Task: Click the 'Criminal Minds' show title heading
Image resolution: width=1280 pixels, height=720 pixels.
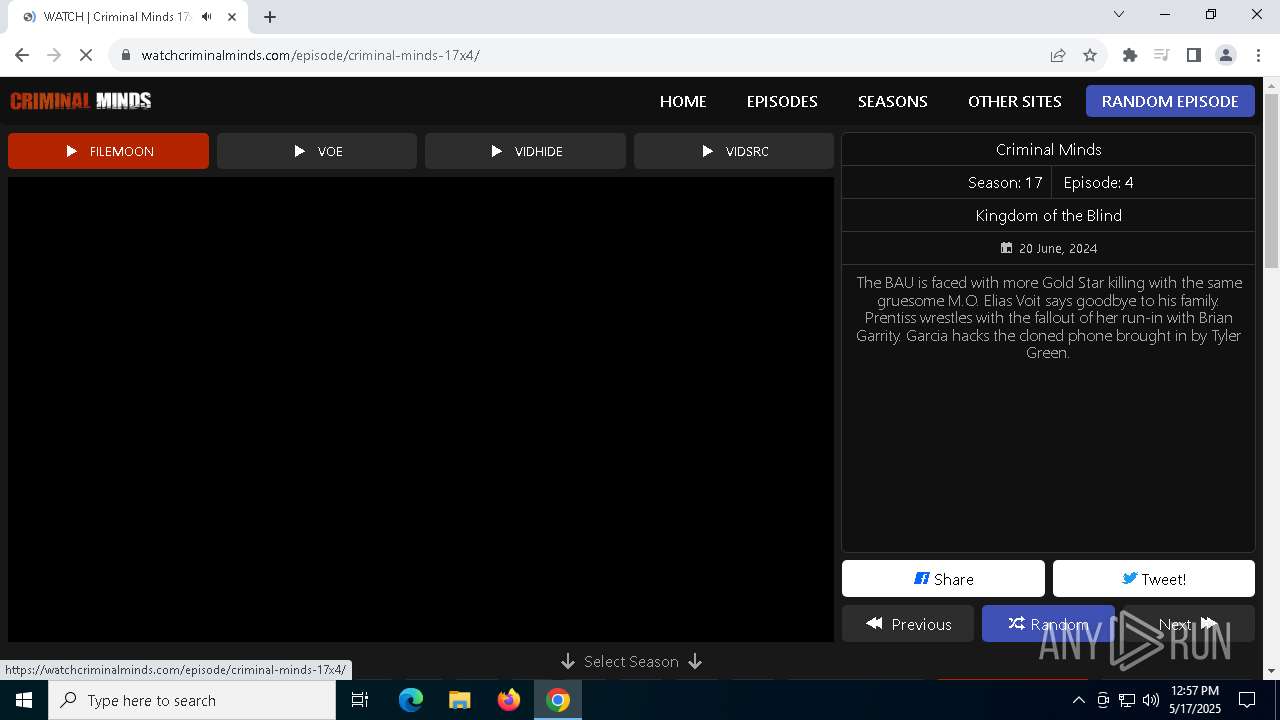Action: point(1048,149)
